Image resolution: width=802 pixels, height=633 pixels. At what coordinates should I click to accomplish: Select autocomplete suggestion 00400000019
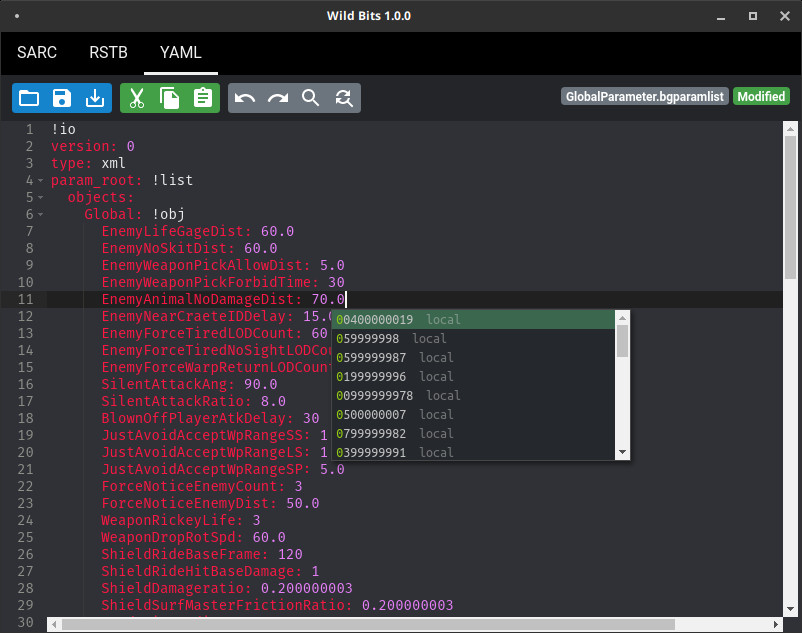coord(374,320)
